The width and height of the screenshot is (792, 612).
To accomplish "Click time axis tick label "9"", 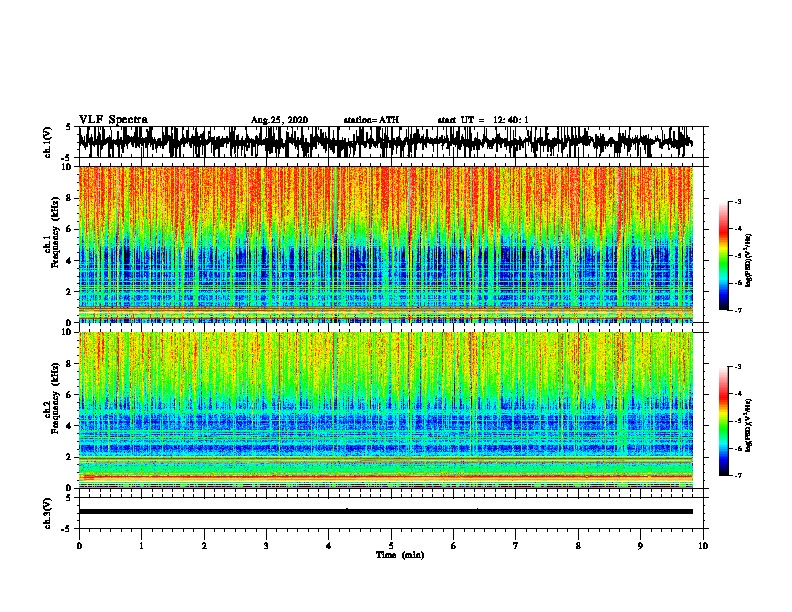I will 640,546.
